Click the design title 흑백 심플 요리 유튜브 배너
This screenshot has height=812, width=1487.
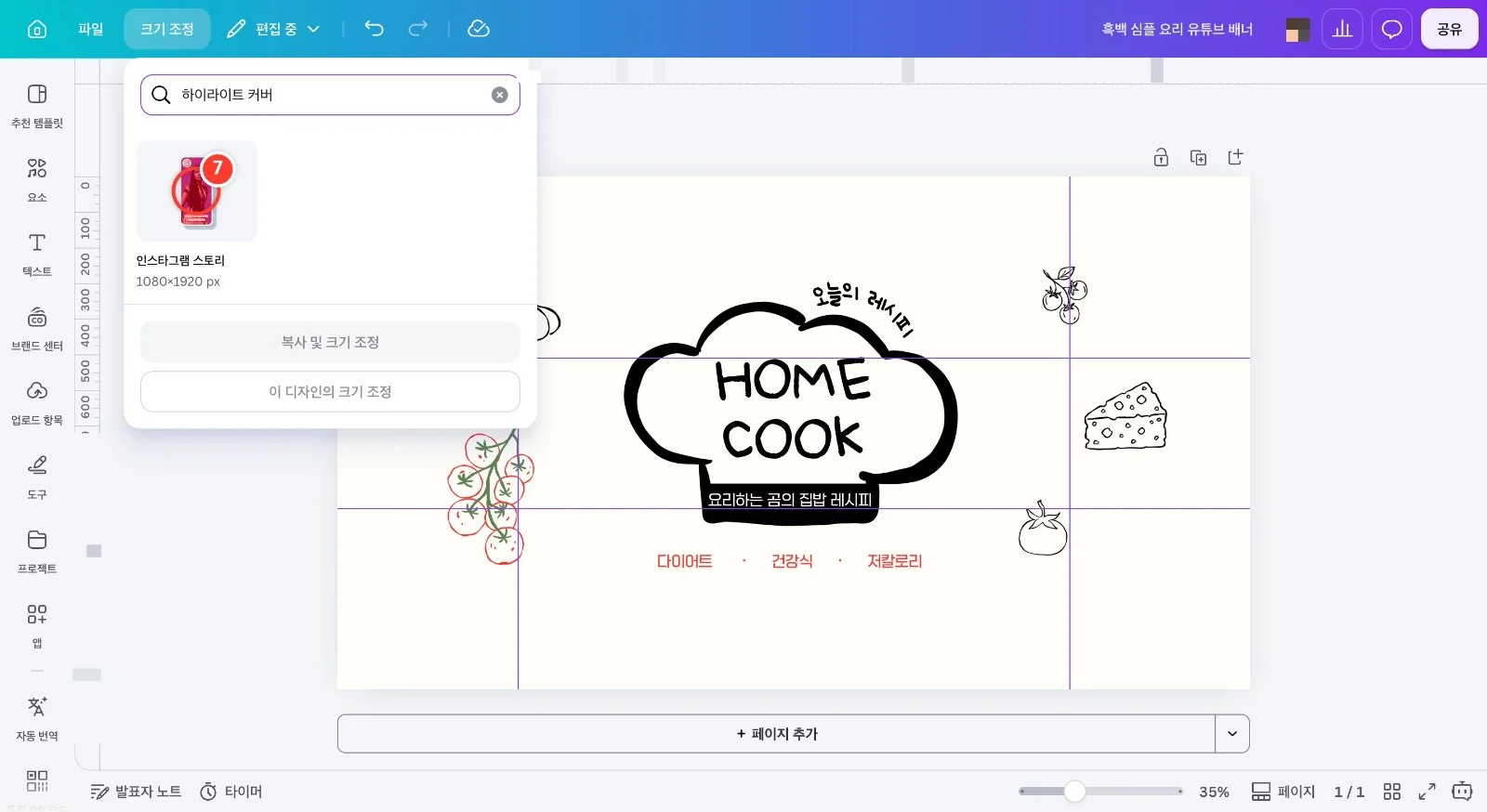coord(1178,29)
